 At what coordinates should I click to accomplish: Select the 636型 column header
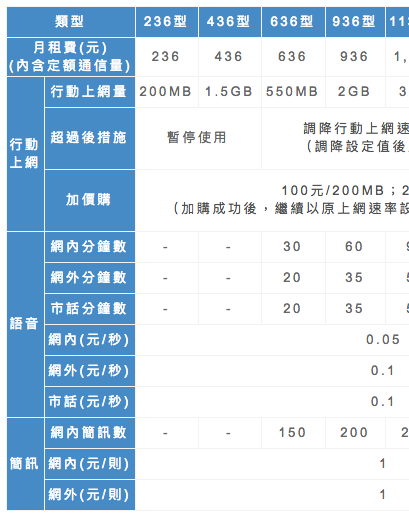pos(293,22)
